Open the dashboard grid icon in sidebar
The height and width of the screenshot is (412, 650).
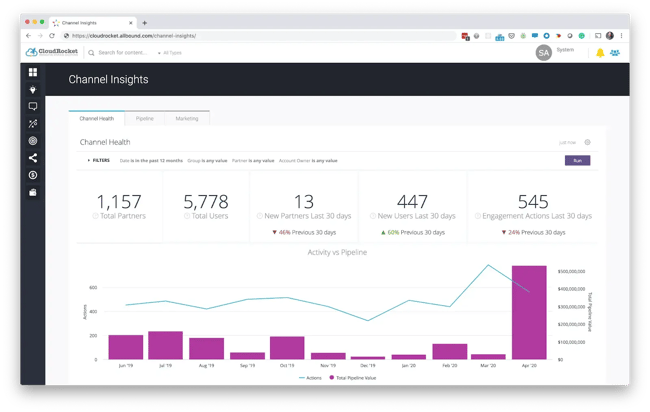[33, 72]
